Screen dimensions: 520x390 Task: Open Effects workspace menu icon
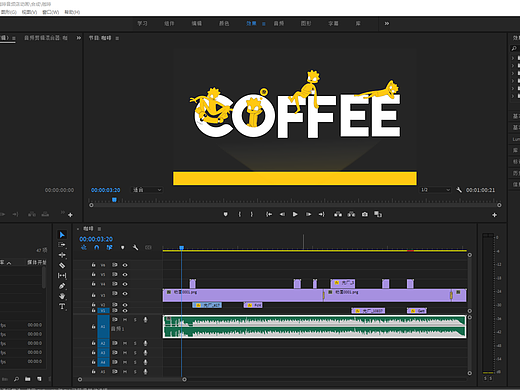coord(263,24)
